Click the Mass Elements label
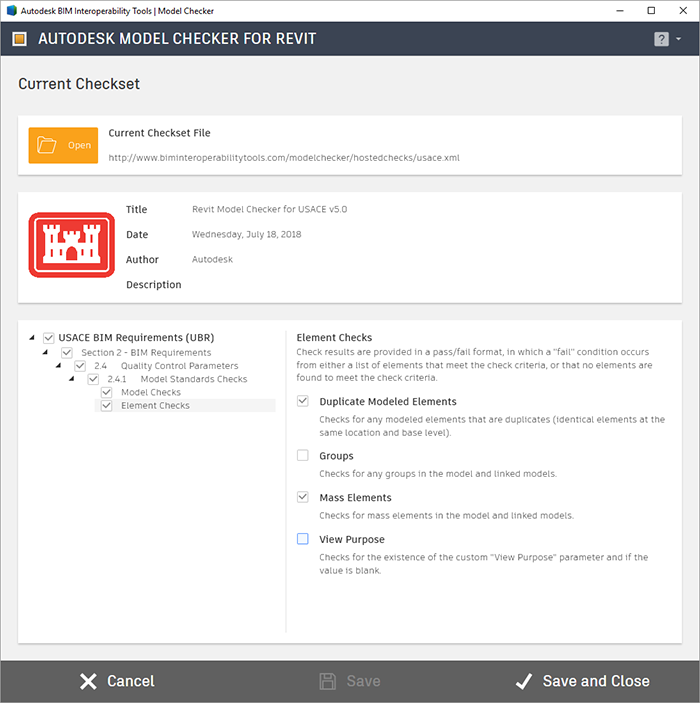Viewport: 700px width, 703px height. [355, 498]
